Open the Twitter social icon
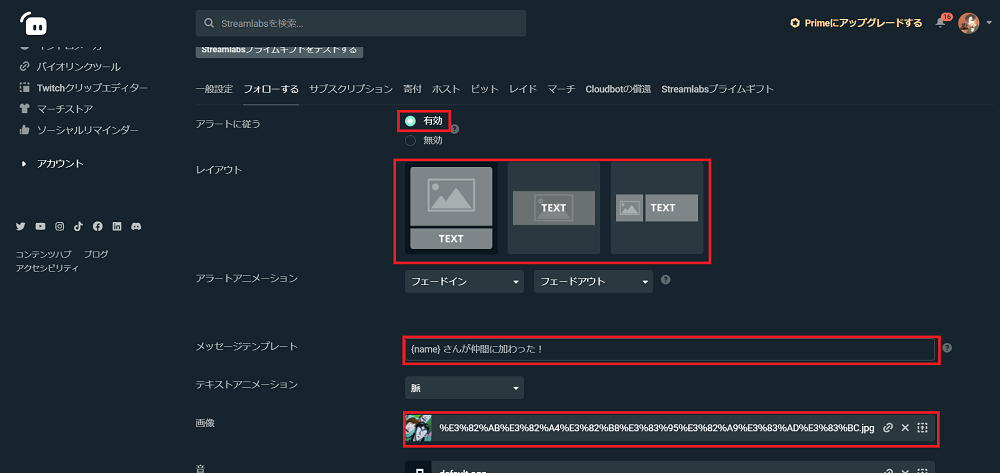 pos(20,226)
